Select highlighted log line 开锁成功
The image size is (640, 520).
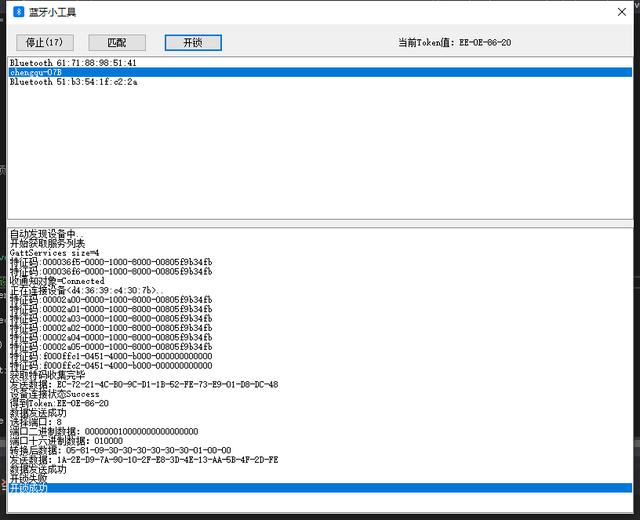(320, 488)
